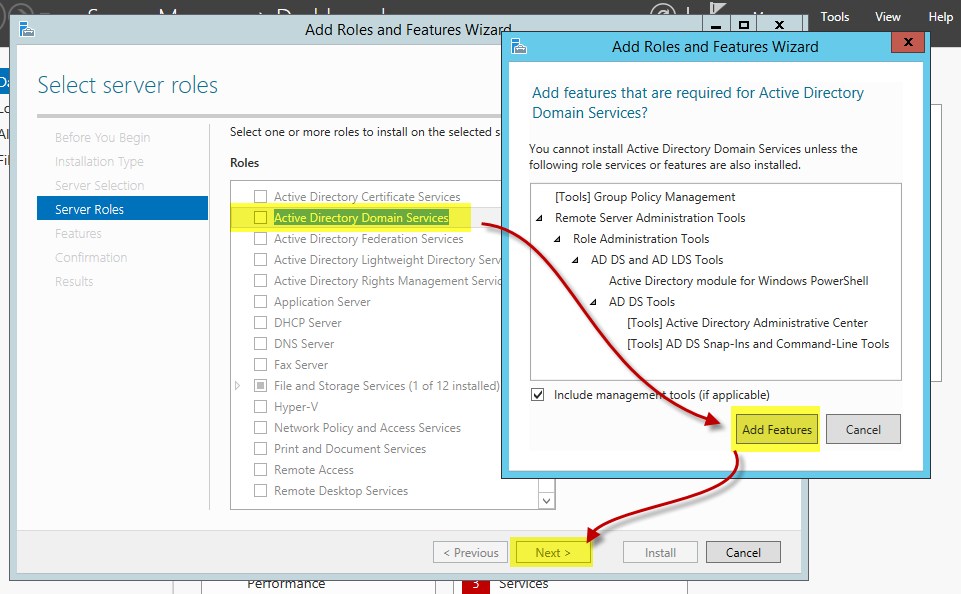
Task: Open Server Manager Tools menu
Action: pos(835,17)
